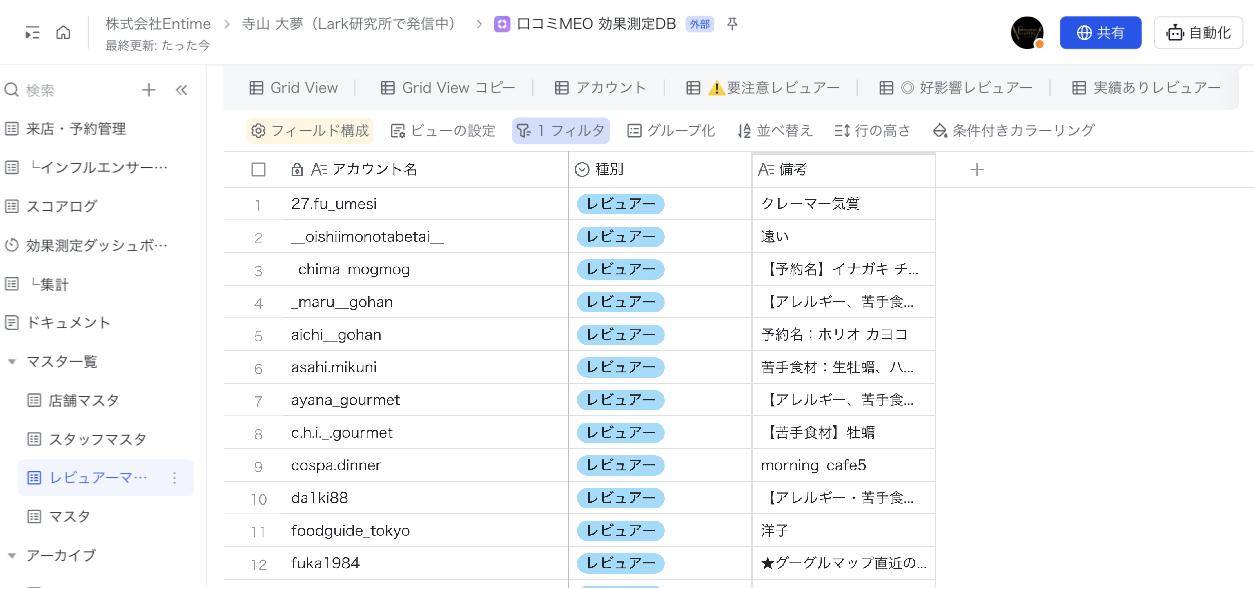Select マスタ table in sidebar

59,517
